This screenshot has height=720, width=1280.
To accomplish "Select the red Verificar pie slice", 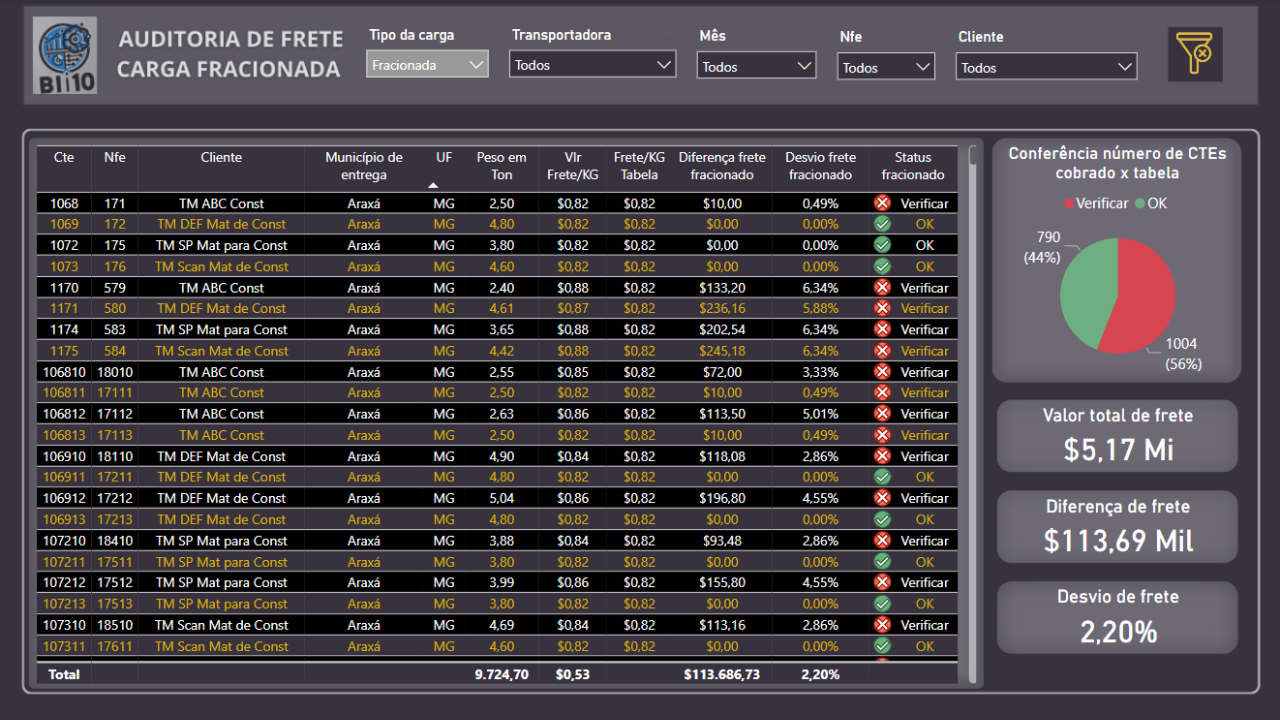I will (1145, 290).
